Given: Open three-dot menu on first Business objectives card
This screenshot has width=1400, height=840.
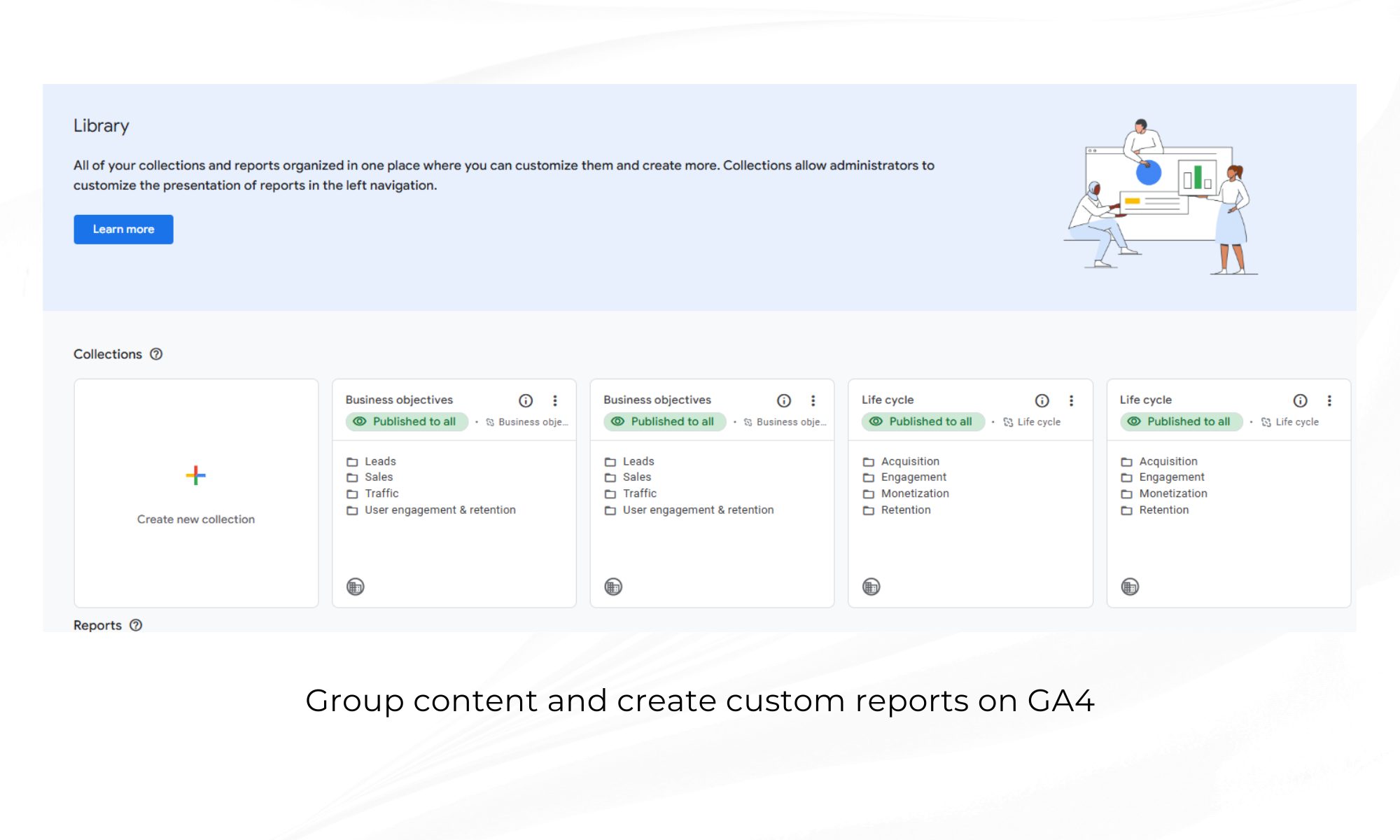Looking at the screenshot, I should [x=555, y=400].
